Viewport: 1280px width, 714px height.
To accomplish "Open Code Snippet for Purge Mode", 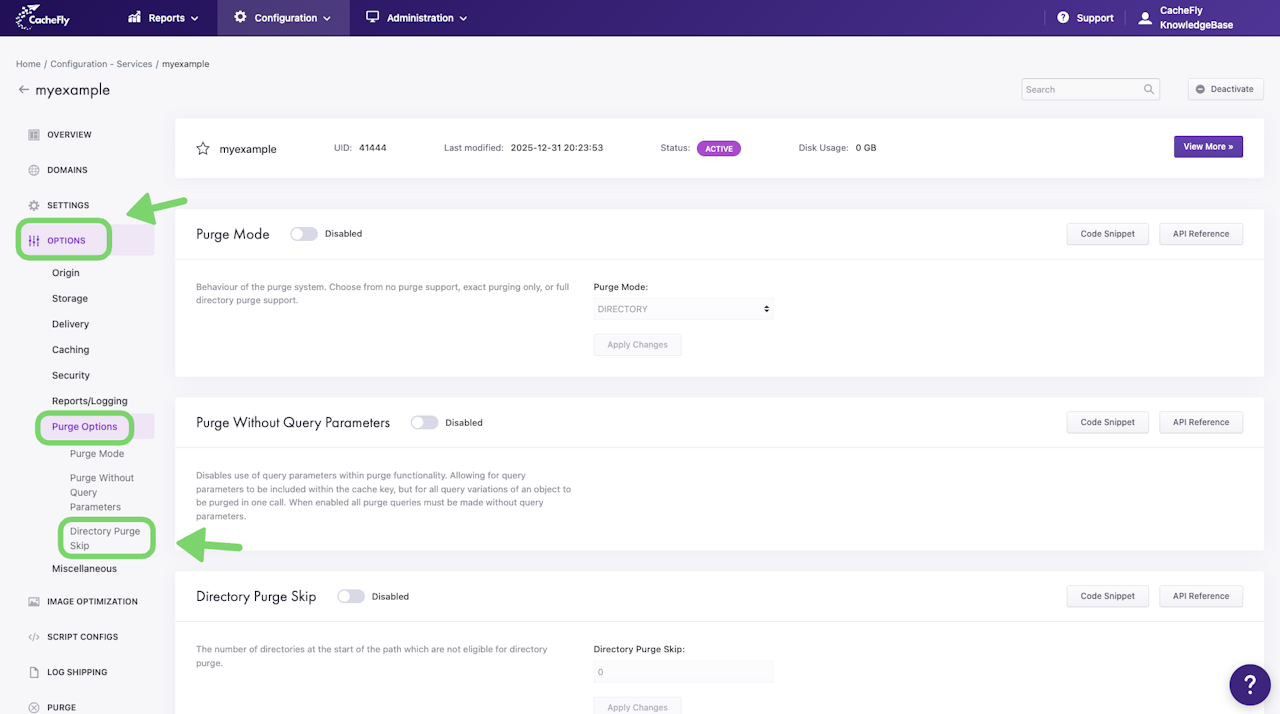I will [x=1108, y=234].
